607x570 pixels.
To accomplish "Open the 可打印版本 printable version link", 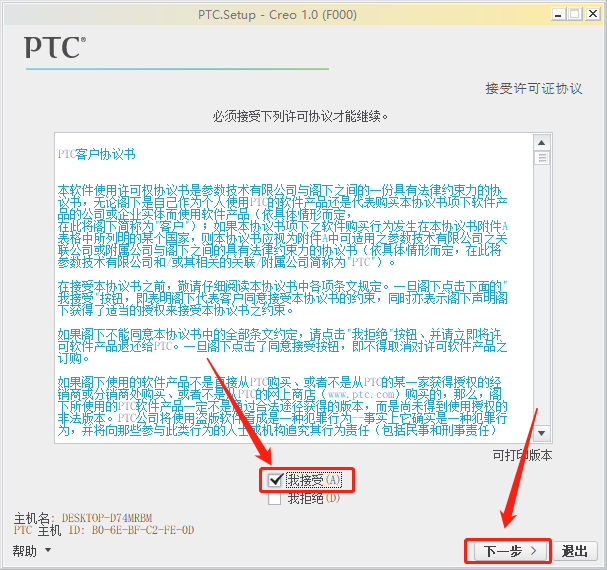I will click(522, 455).
